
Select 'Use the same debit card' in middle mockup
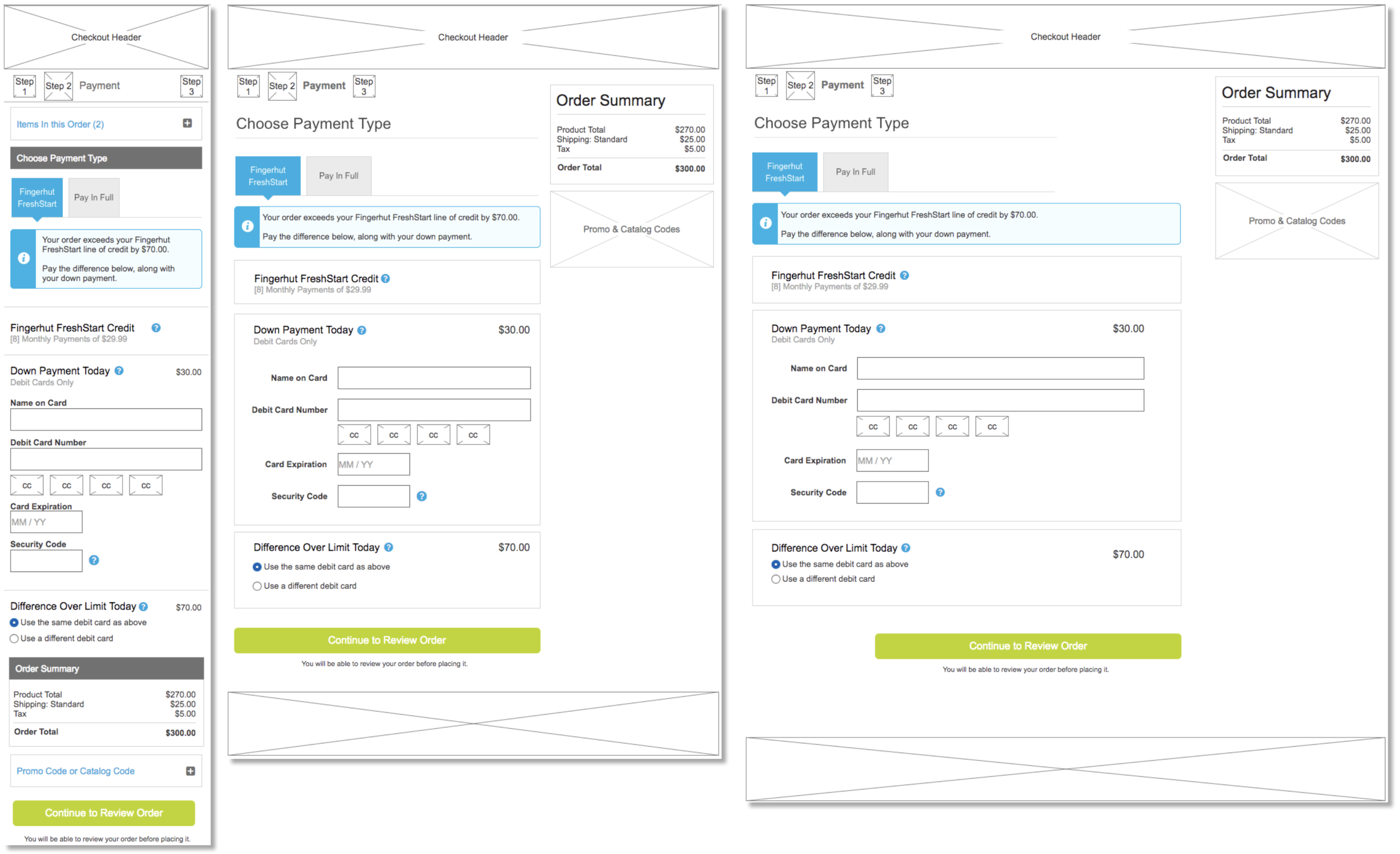click(x=257, y=567)
